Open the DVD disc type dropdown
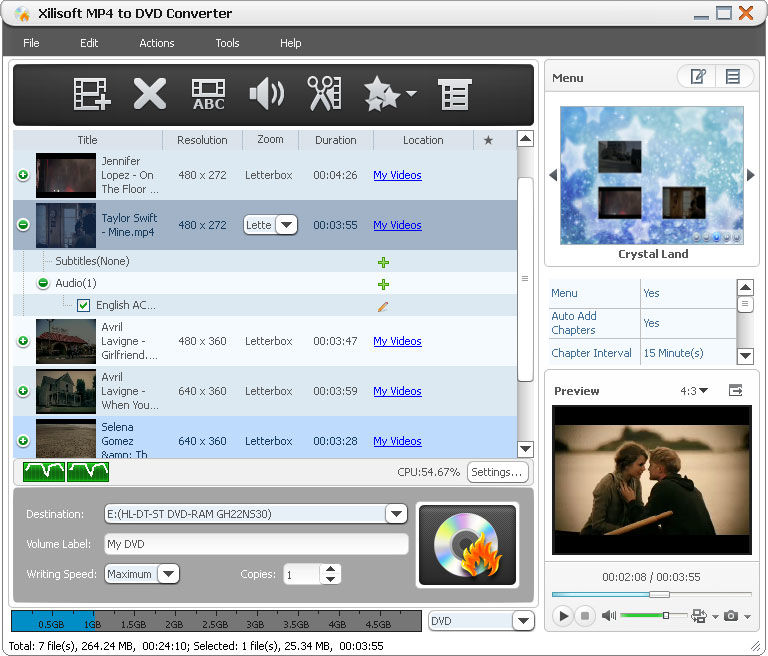 523,621
